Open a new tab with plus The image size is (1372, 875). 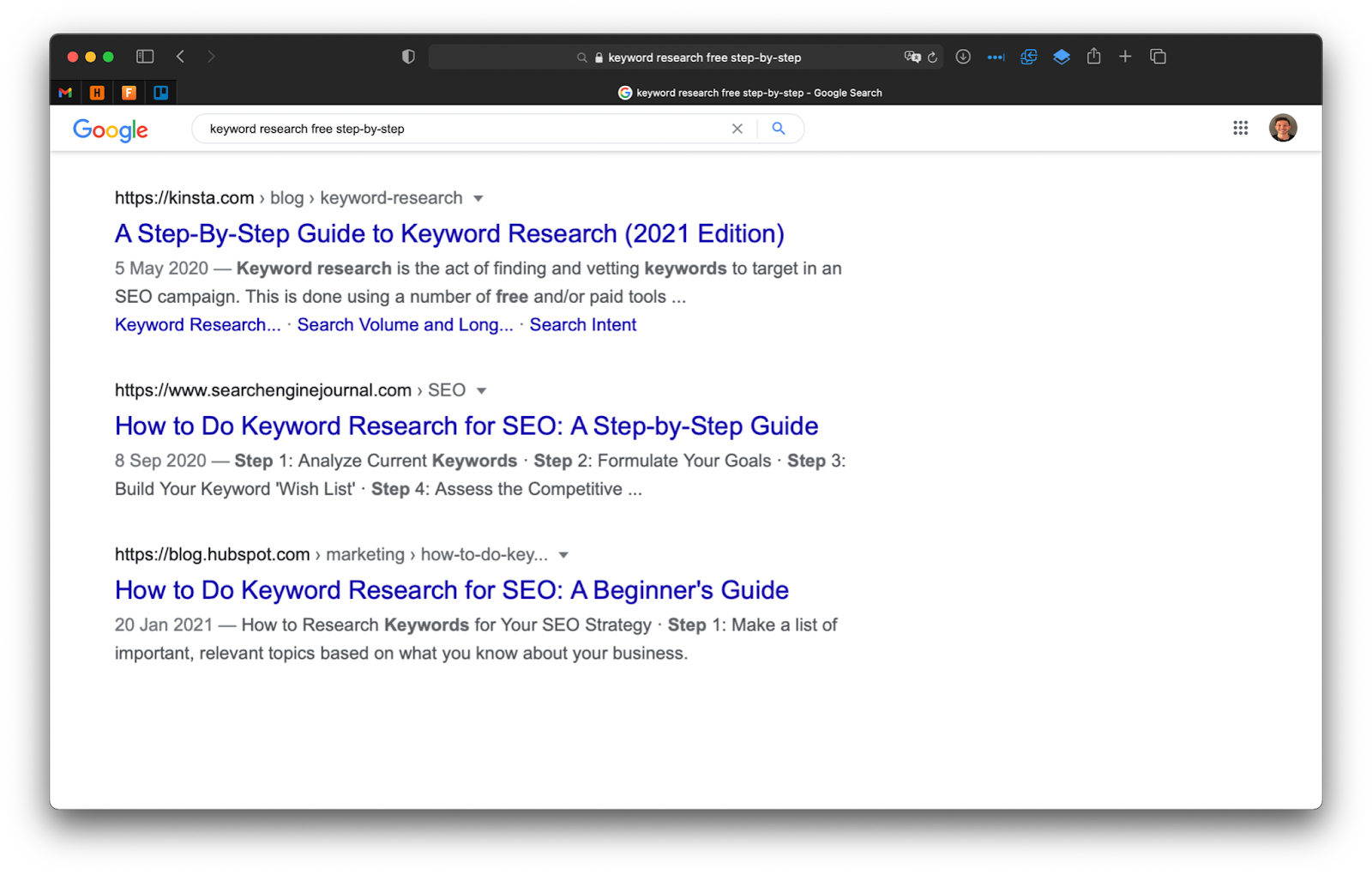[x=1125, y=57]
